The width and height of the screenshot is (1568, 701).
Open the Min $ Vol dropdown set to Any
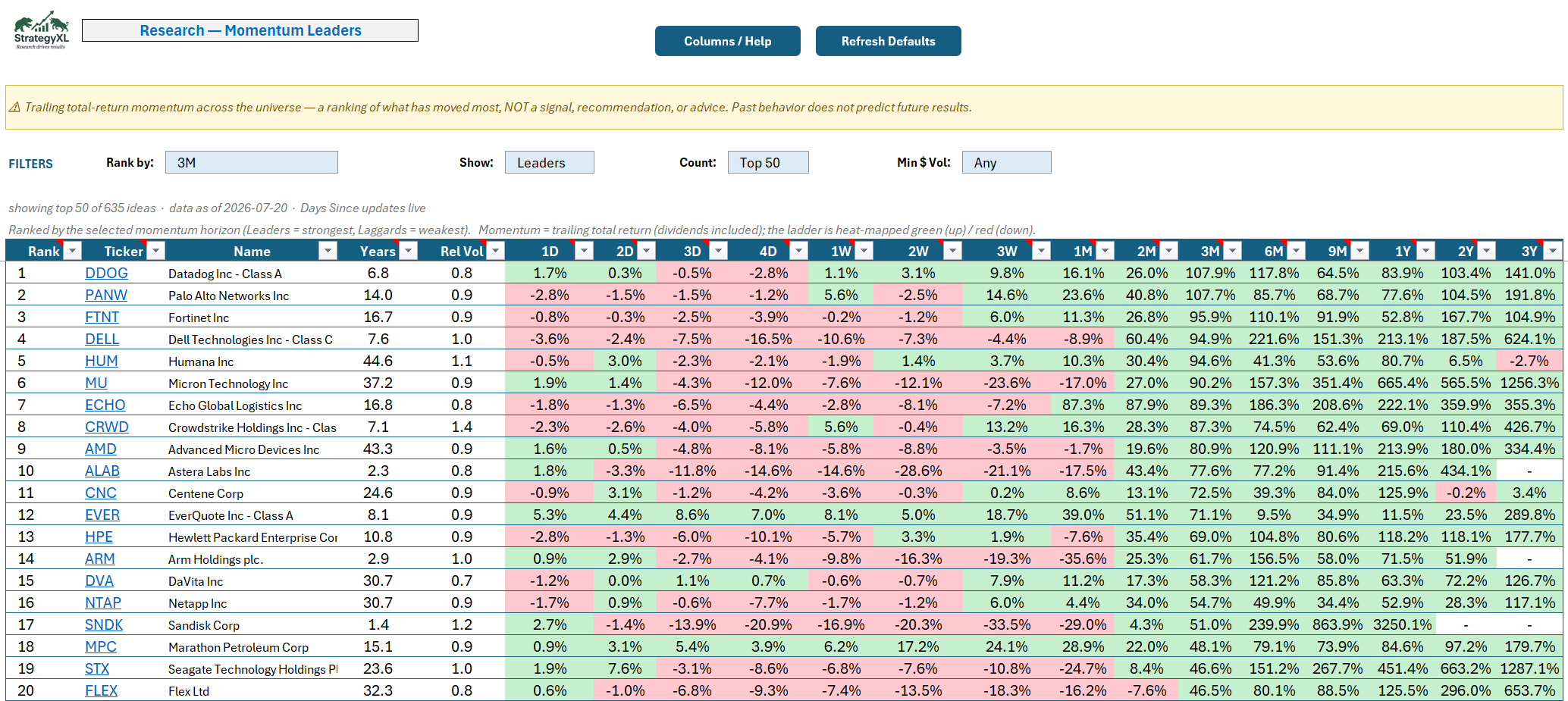click(1007, 162)
